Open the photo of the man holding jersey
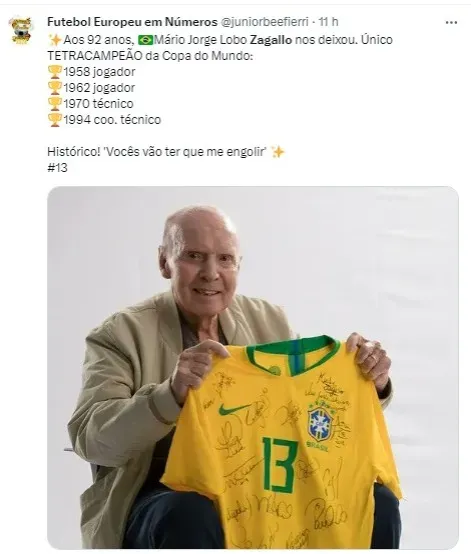Viewport: 471px width, 554px height. pos(253,367)
